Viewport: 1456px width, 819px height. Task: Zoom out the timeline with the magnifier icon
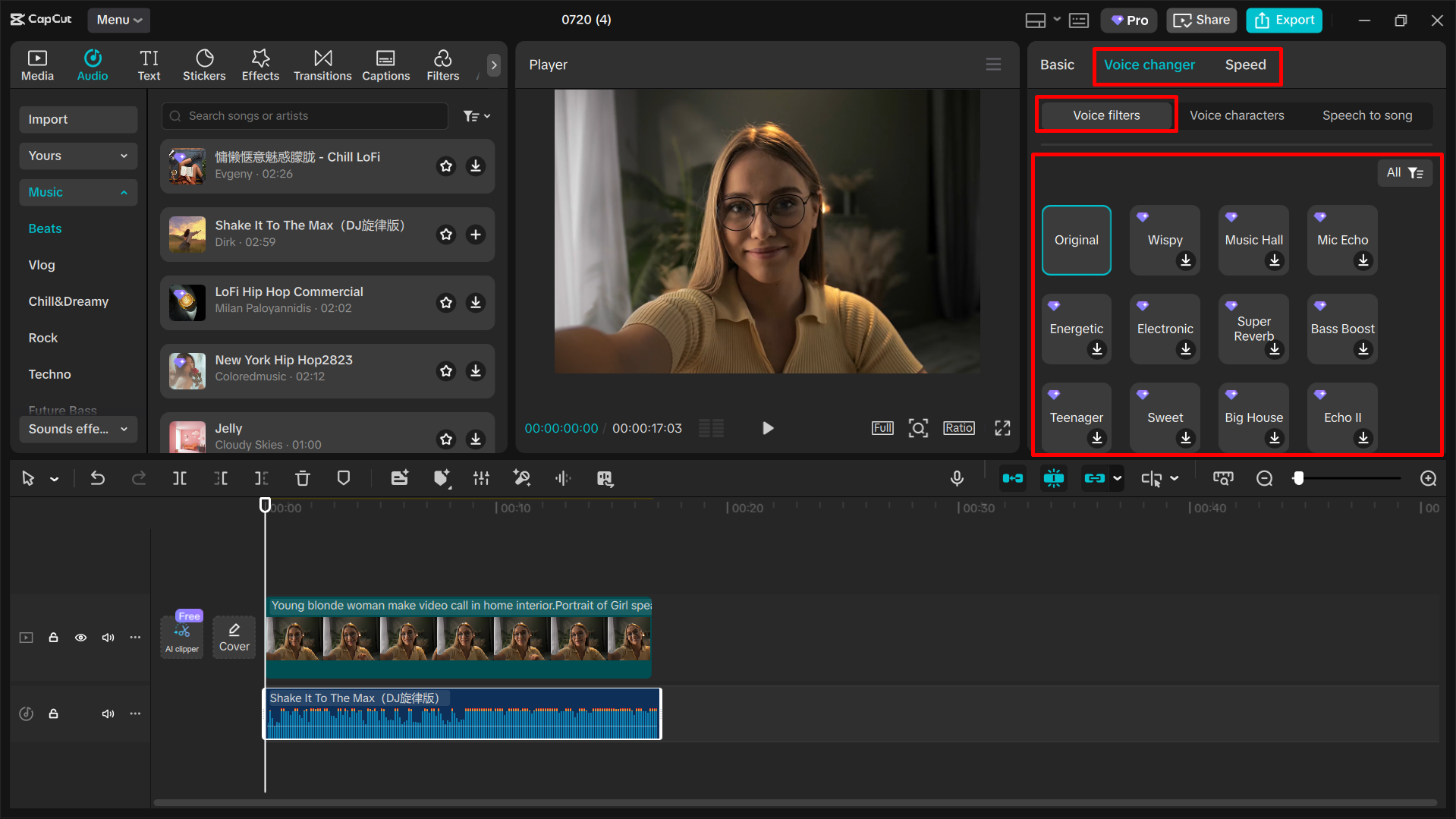coord(1264,478)
